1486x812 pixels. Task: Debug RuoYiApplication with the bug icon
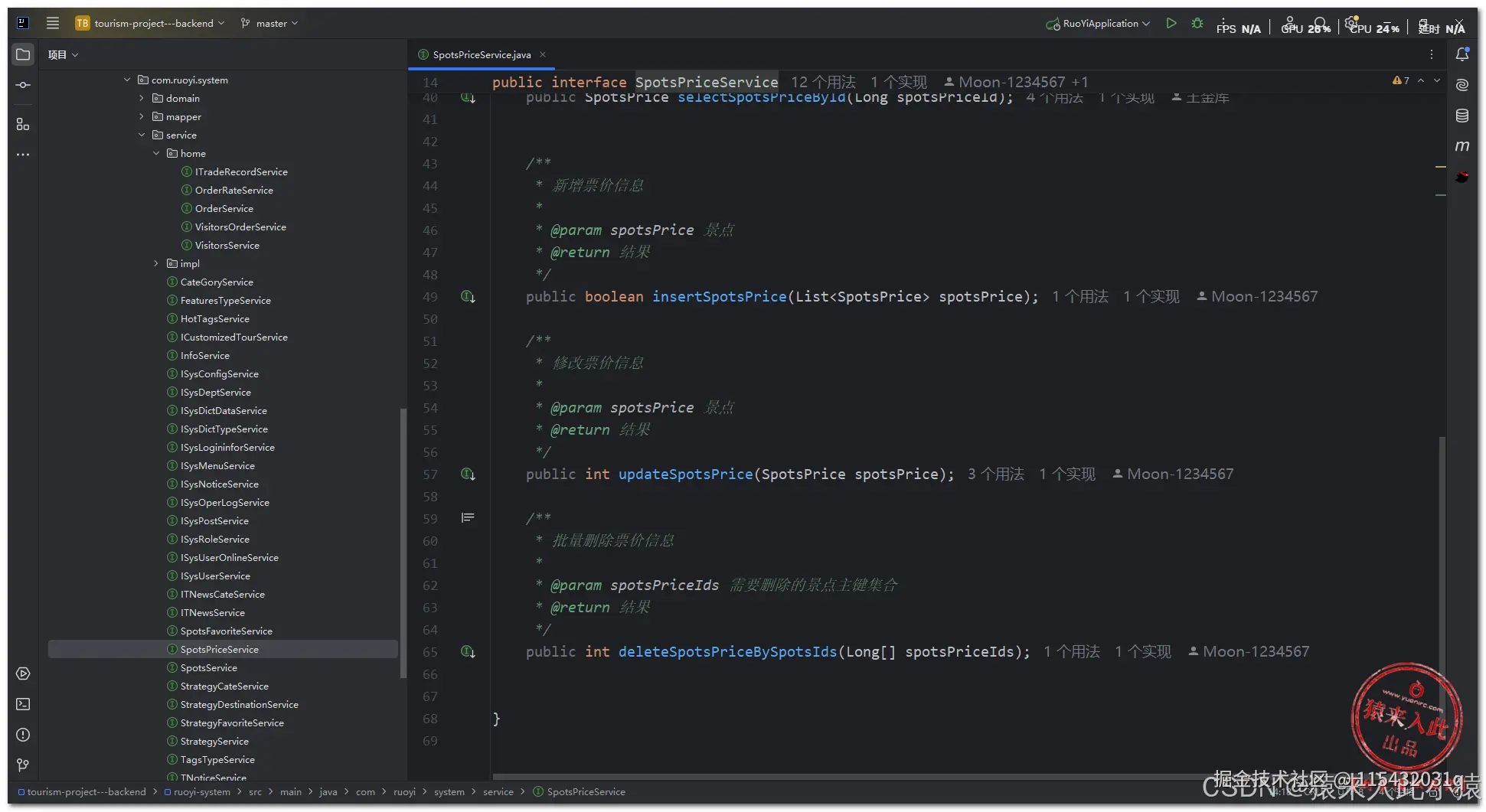[1197, 23]
